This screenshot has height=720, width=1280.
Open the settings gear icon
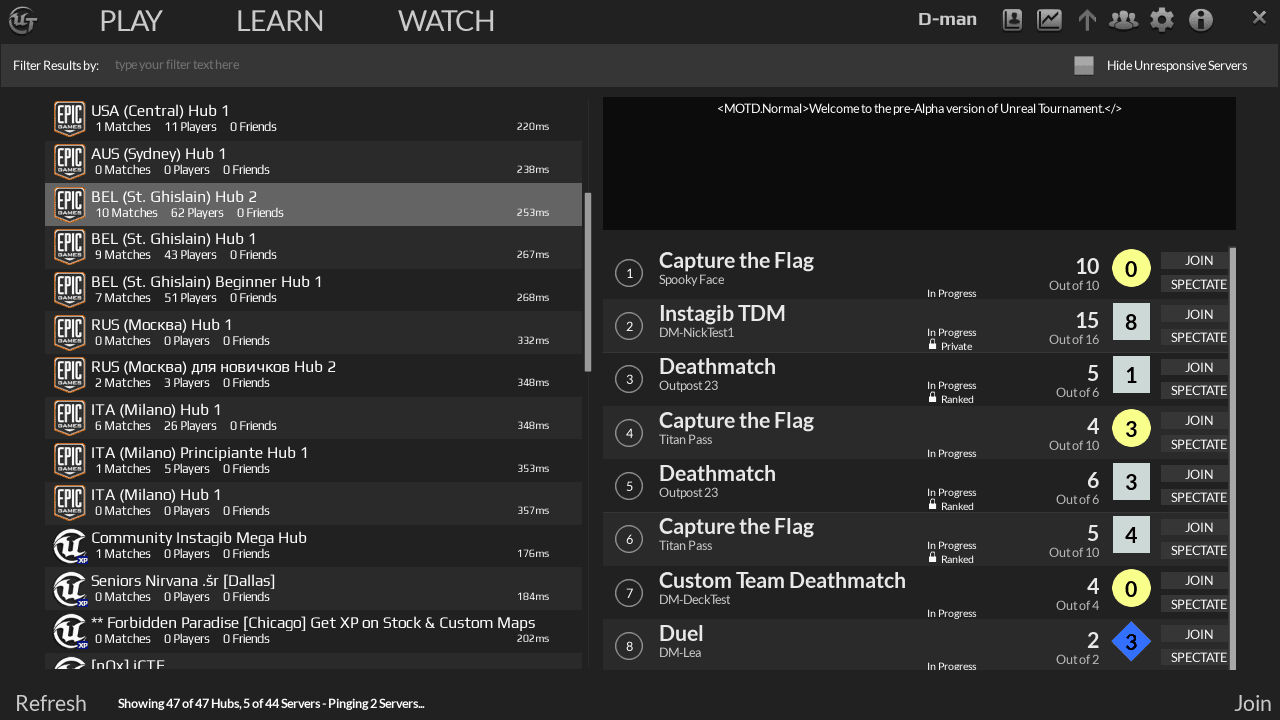click(x=1162, y=20)
